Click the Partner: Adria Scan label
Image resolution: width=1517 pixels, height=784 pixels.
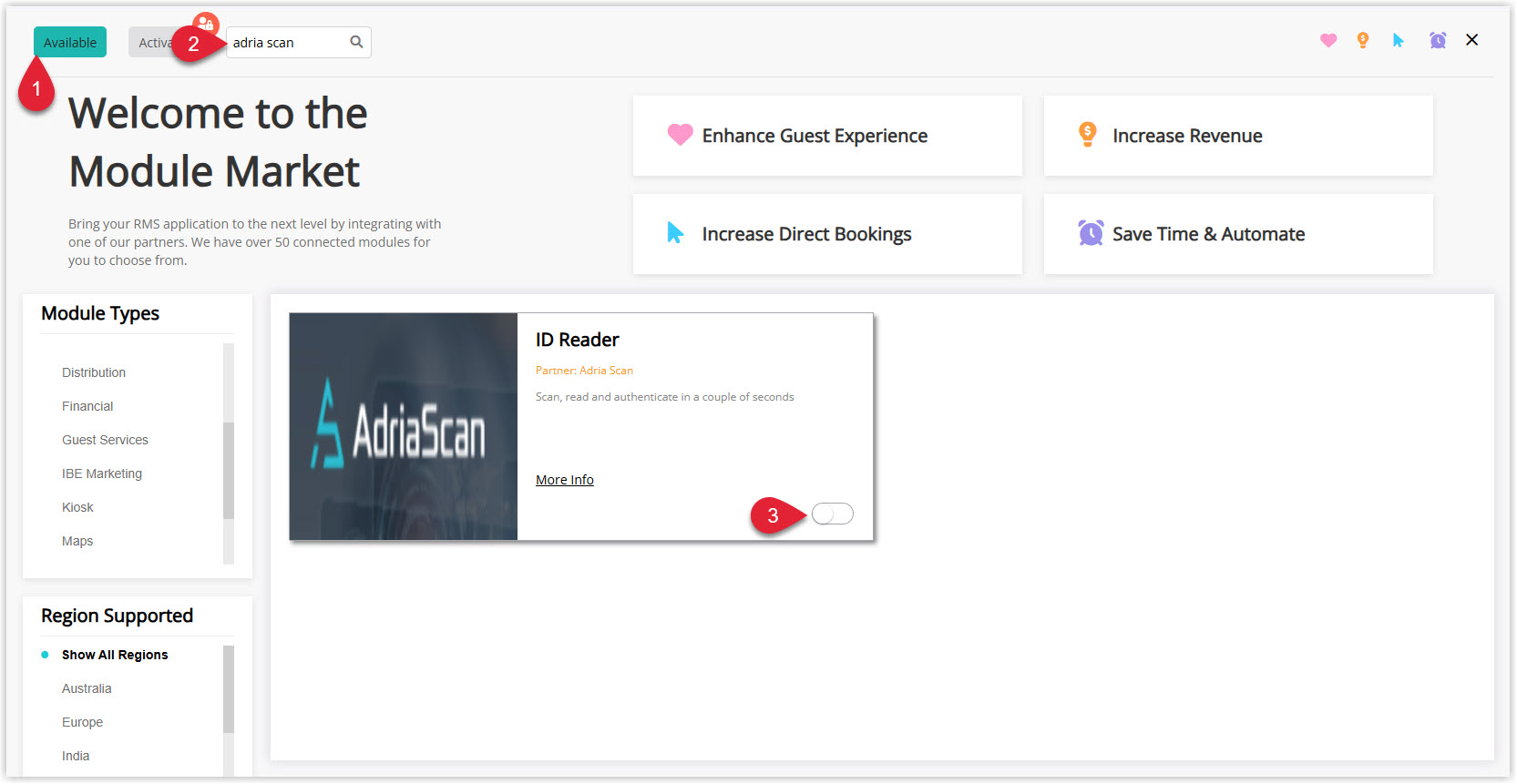pyautogui.click(x=584, y=371)
